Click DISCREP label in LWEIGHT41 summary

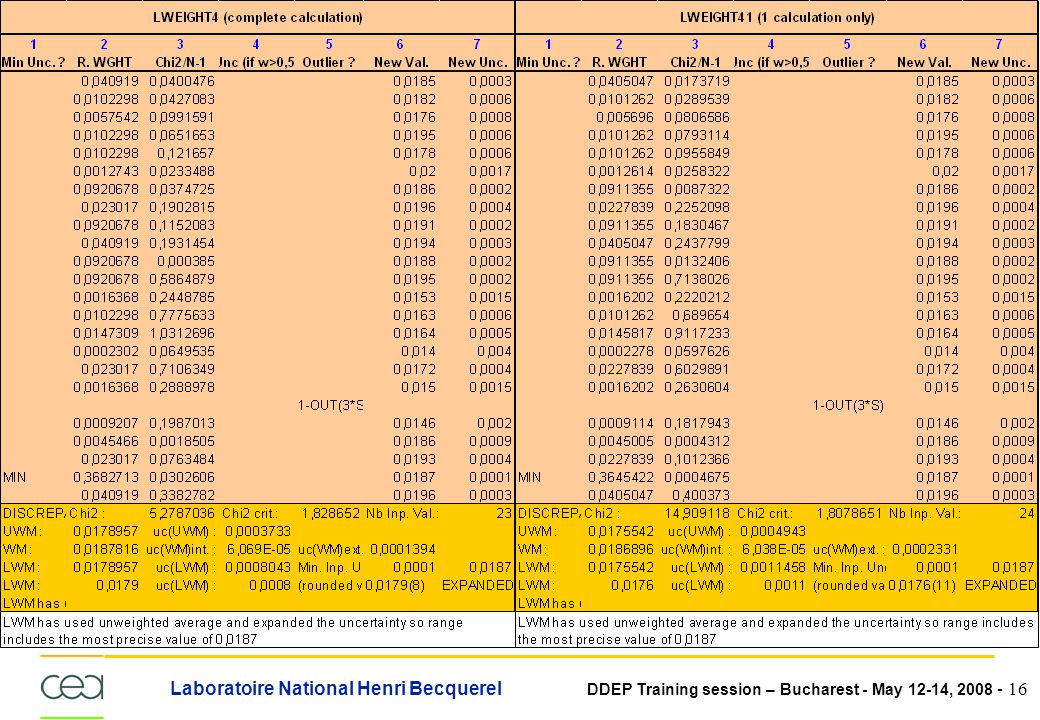tap(549, 513)
